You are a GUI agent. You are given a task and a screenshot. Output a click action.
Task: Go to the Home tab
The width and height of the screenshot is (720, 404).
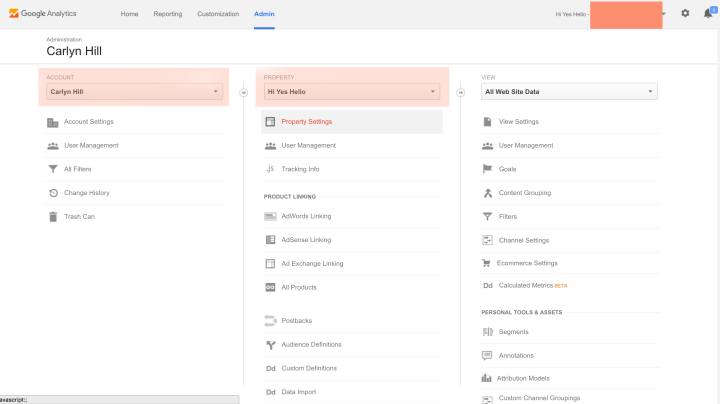pos(129,14)
